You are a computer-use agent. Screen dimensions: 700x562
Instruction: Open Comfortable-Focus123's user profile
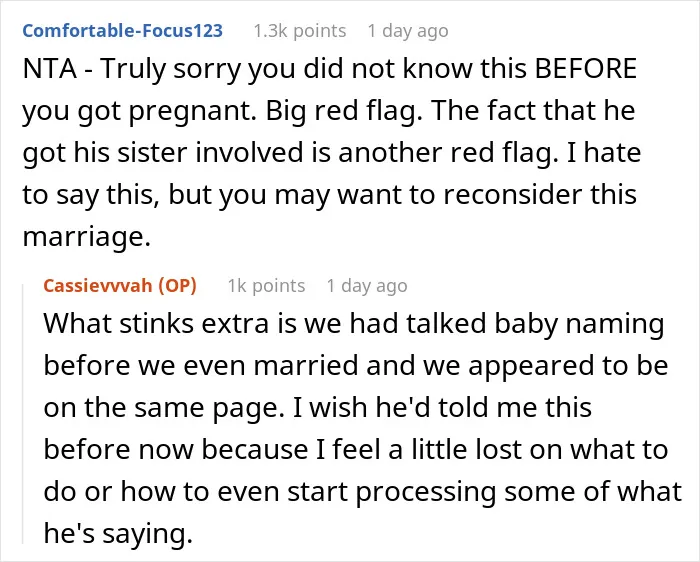tap(122, 31)
